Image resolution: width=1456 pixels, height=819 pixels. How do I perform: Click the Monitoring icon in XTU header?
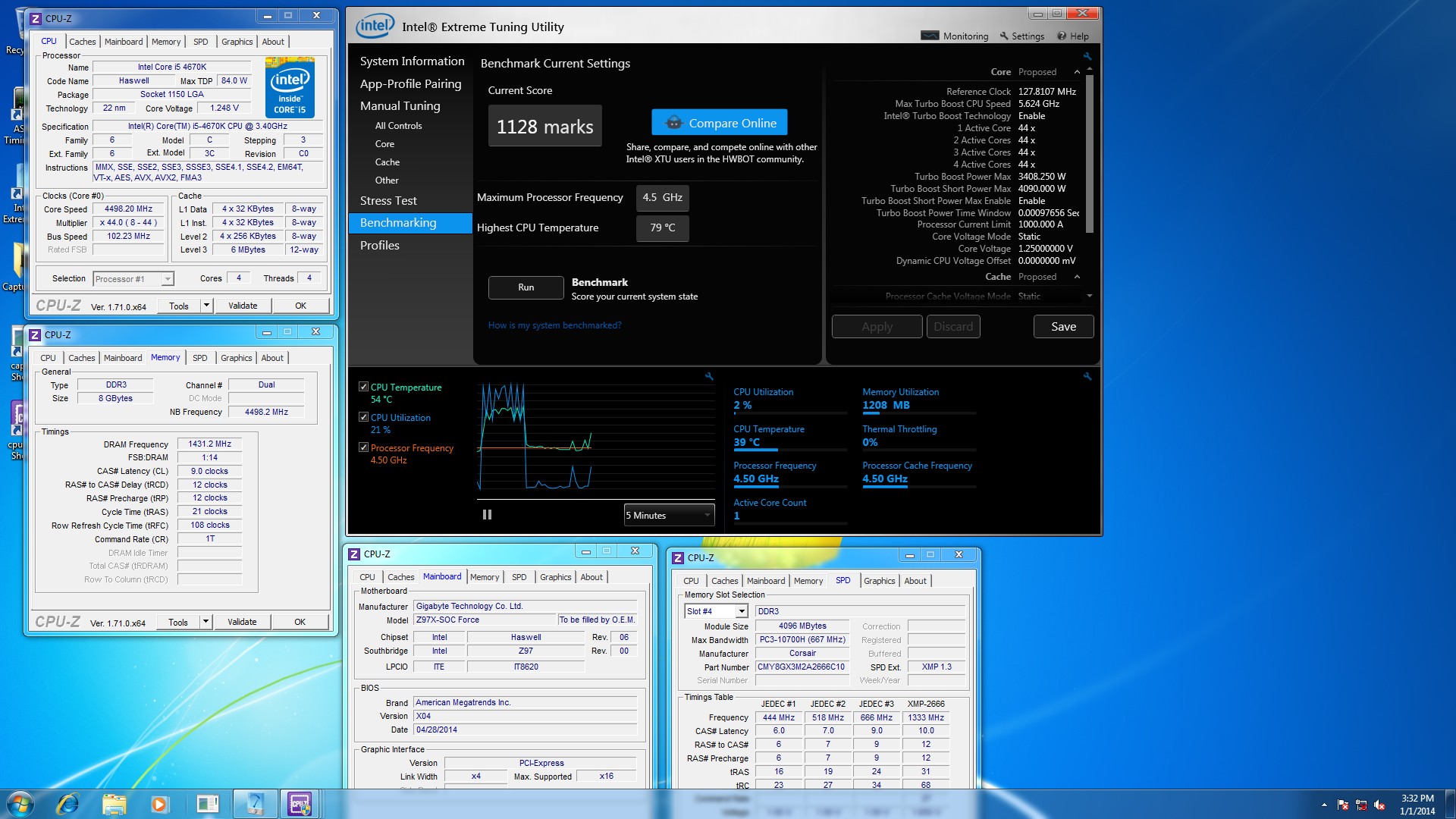pyautogui.click(x=930, y=36)
